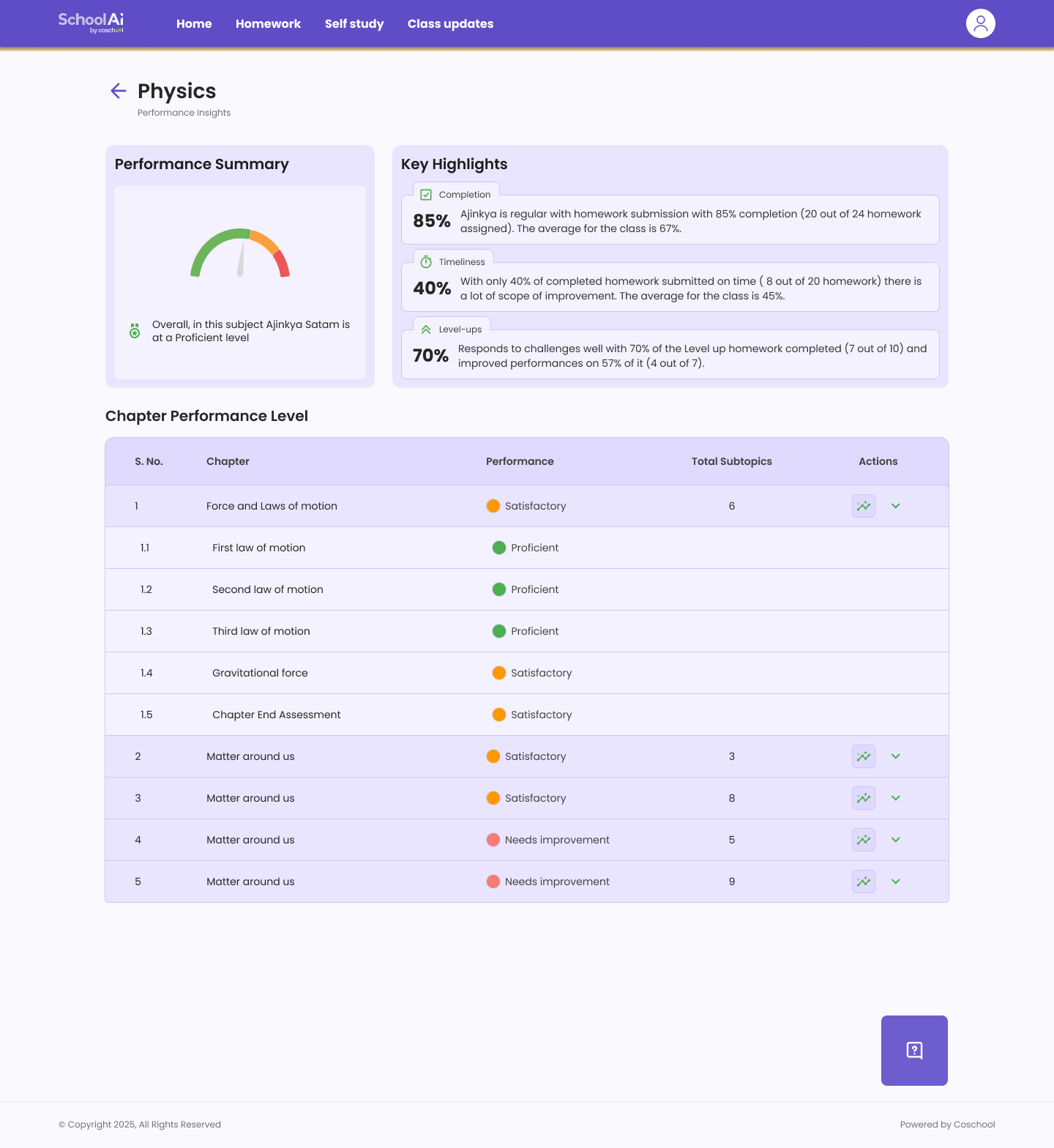Screen dimensions: 1054x1148
Task: Click the SchoolAi logo
Action: tap(91, 22)
